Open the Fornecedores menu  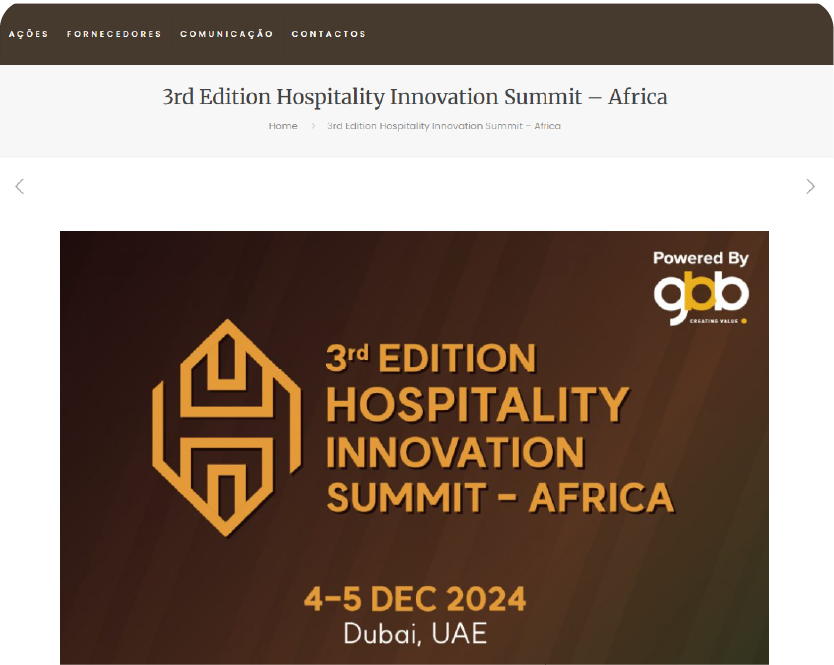(x=114, y=34)
